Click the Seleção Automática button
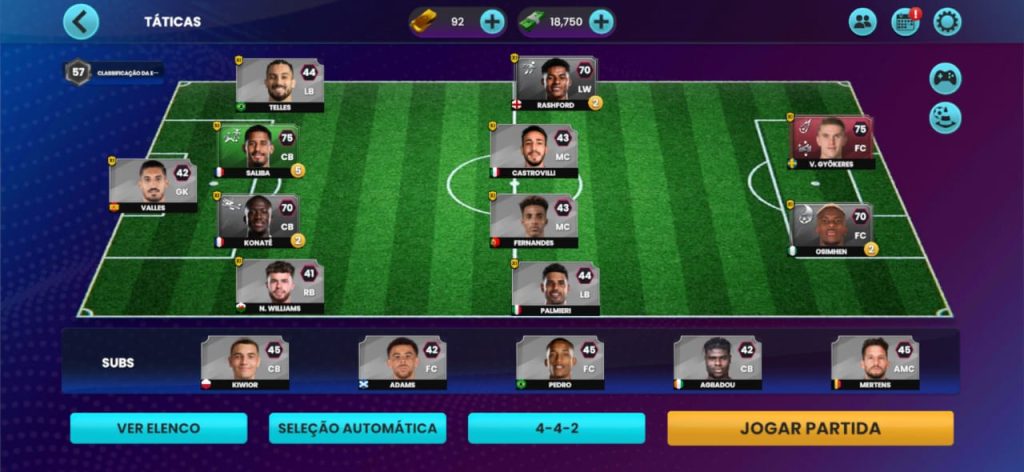1024x472 pixels. (357, 428)
